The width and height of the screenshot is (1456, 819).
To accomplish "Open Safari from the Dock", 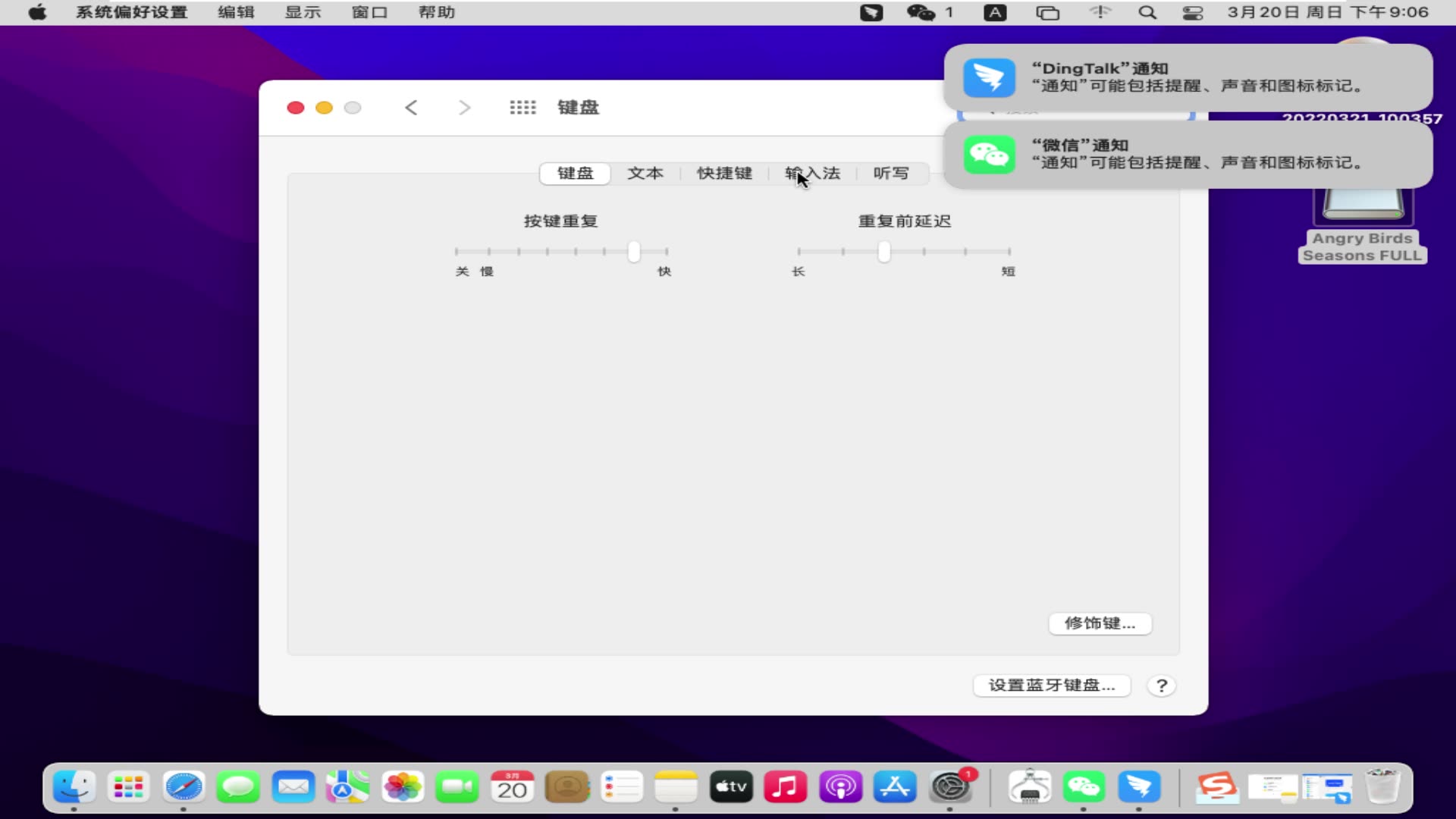I will (184, 786).
